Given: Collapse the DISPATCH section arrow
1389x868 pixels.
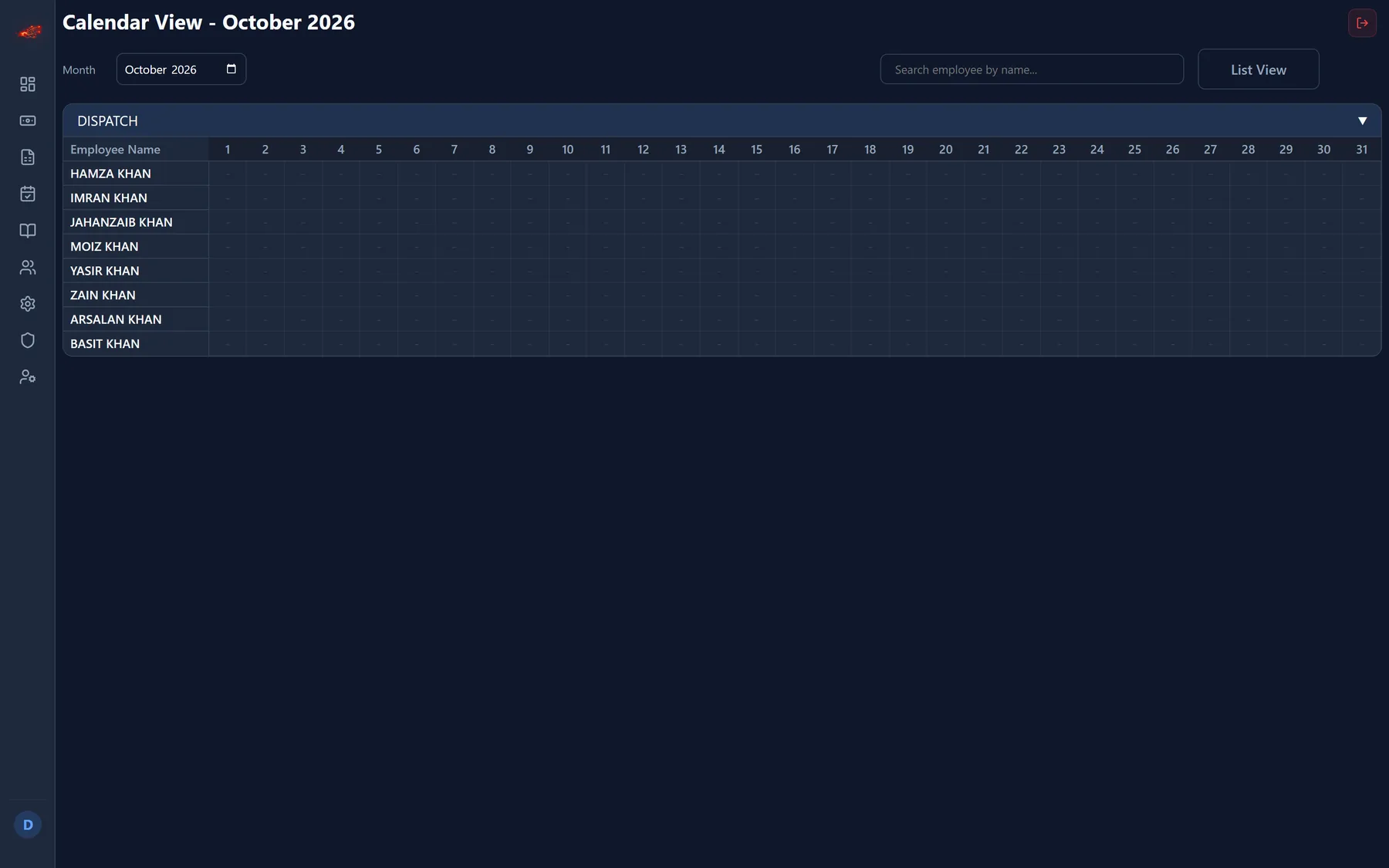Looking at the screenshot, I should tap(1362, 121).
